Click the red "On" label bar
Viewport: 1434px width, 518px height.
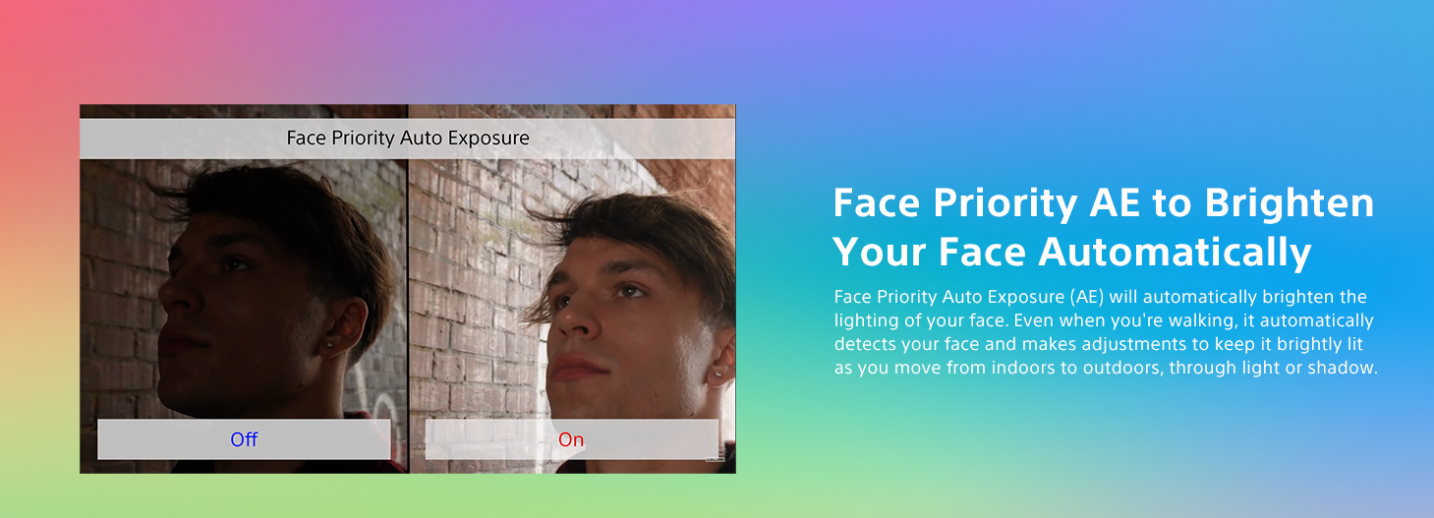click(x=571, y=439)
